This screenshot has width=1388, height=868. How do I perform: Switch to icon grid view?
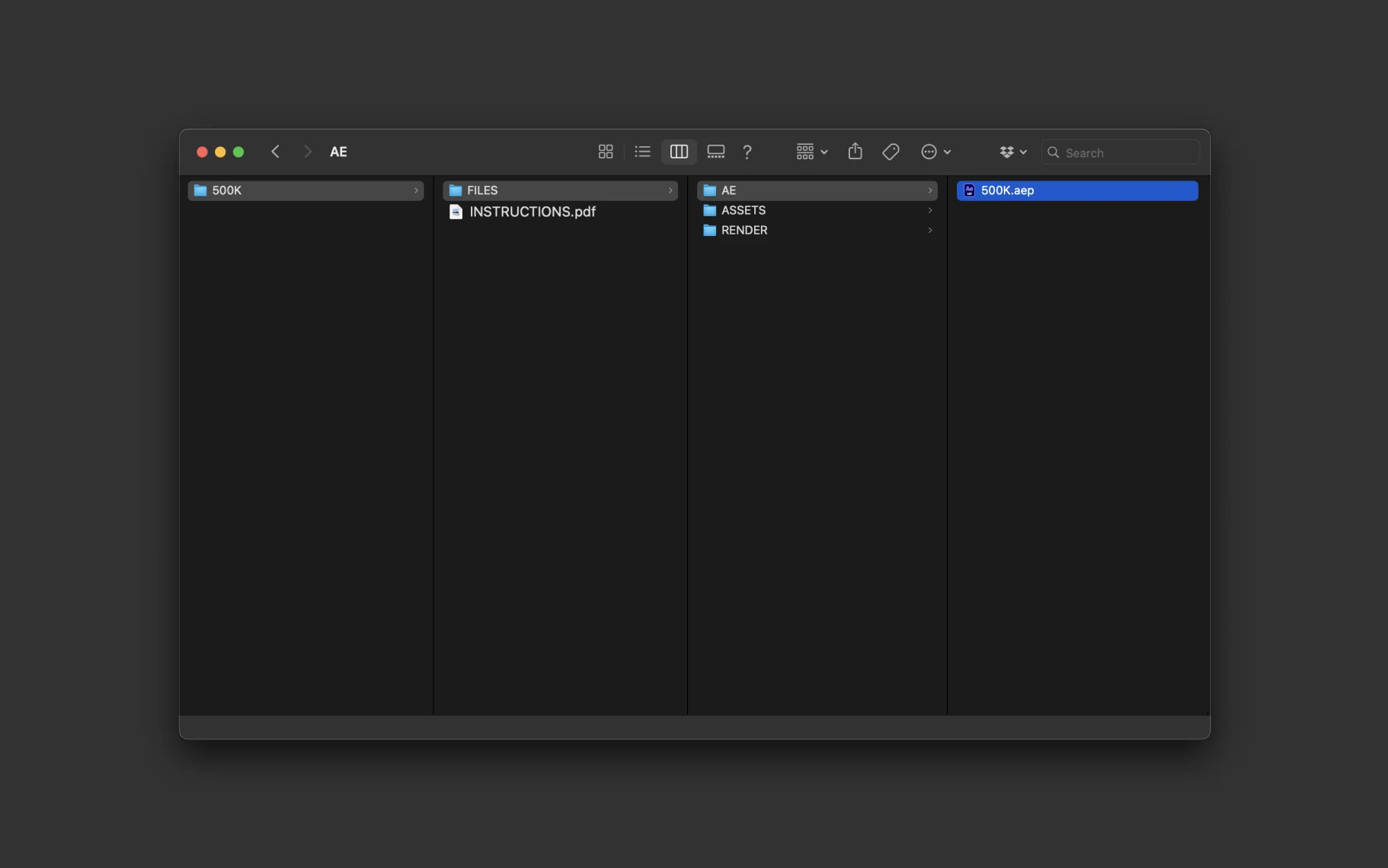tap(606, 152)
